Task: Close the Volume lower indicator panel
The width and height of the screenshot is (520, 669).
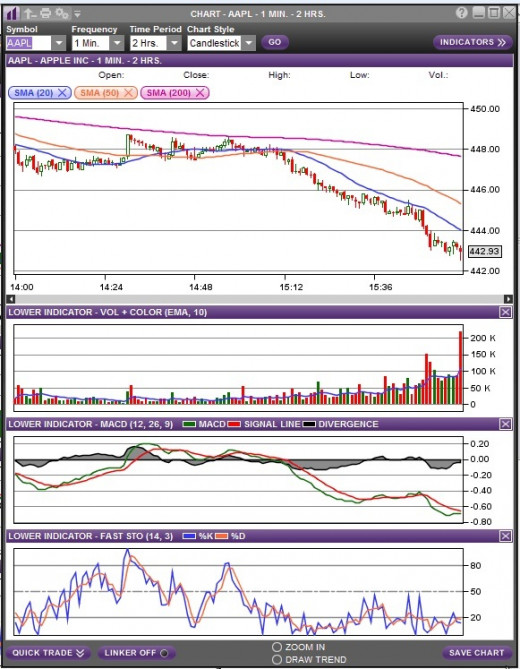Action: point(505,312)
